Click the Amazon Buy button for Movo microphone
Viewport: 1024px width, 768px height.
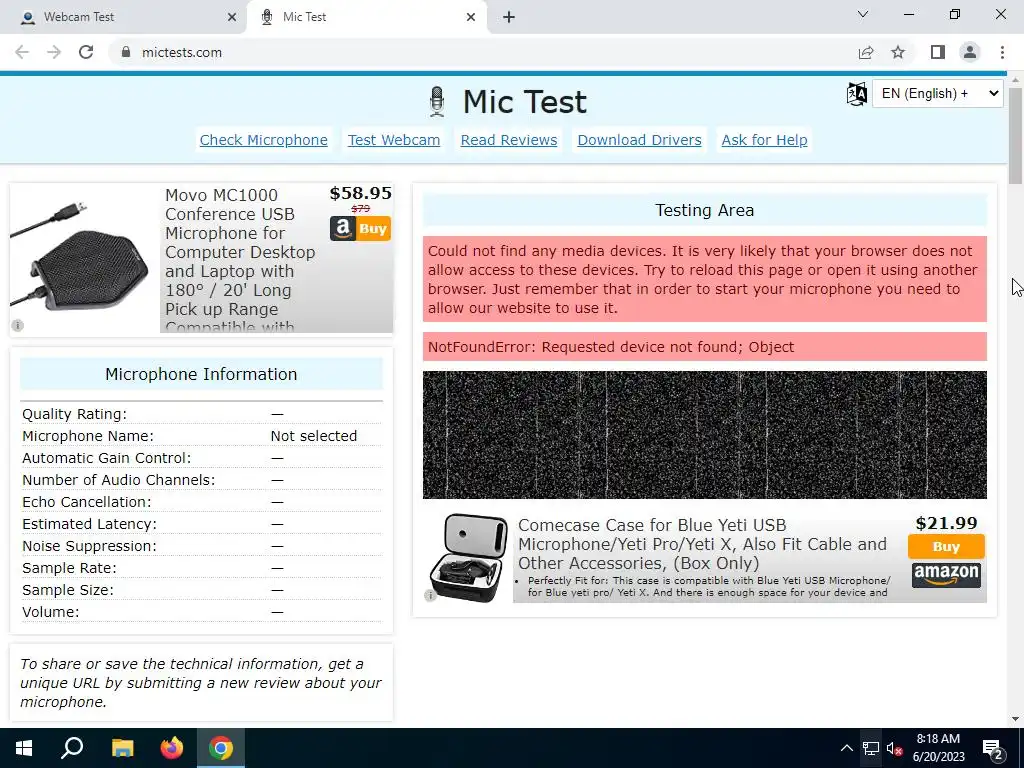[360, 229]
